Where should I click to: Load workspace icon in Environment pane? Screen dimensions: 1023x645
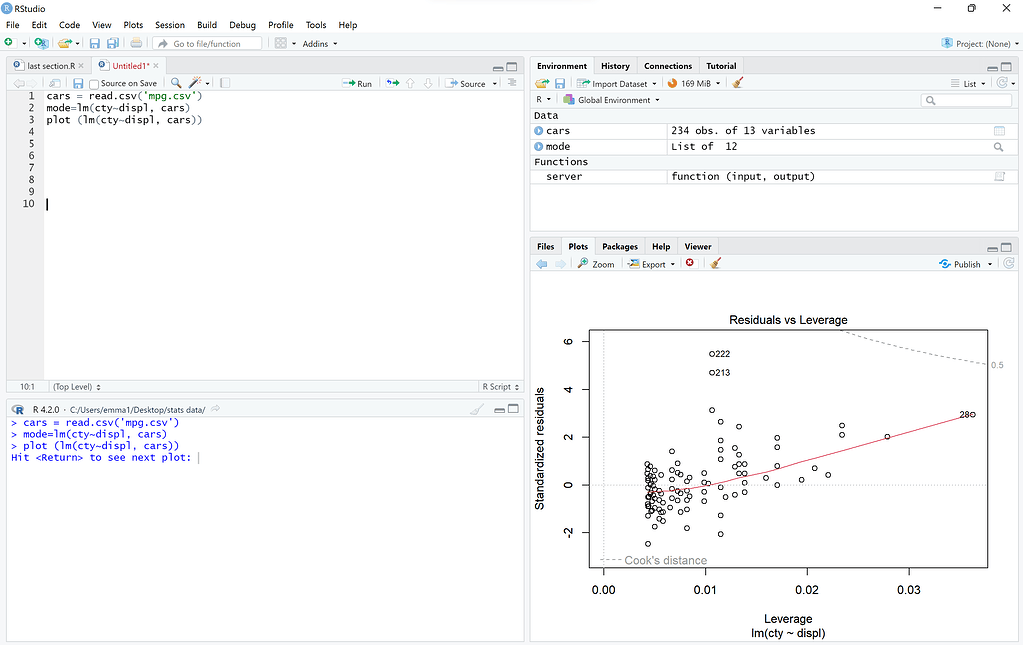pos(542,83)
